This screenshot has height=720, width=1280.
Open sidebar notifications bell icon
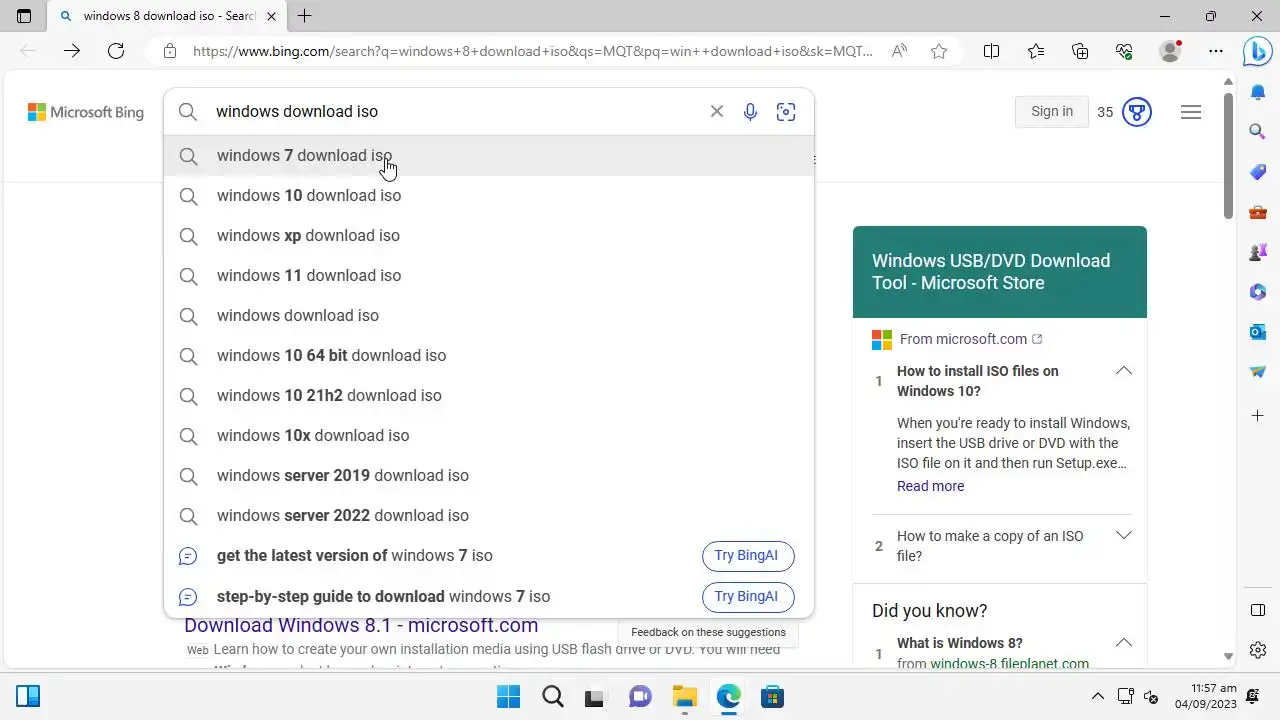1258,92
